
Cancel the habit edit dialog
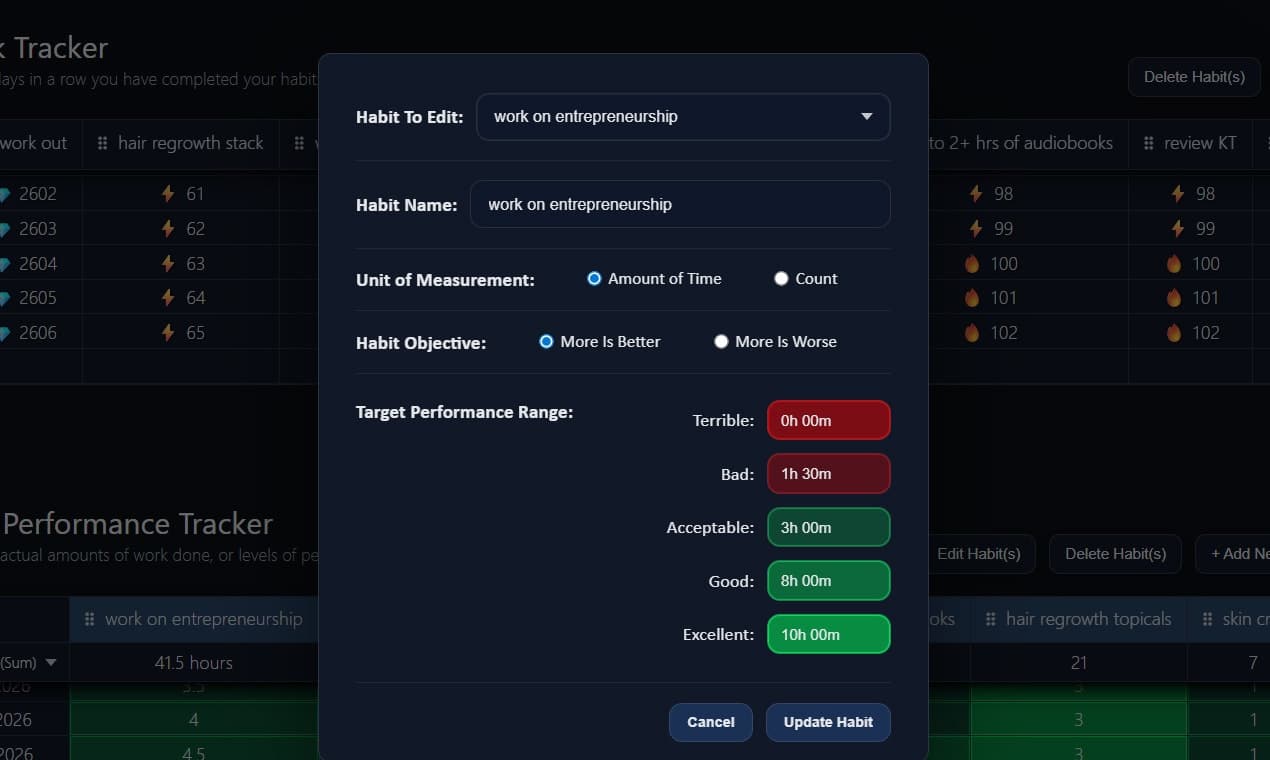coord(710,722)
